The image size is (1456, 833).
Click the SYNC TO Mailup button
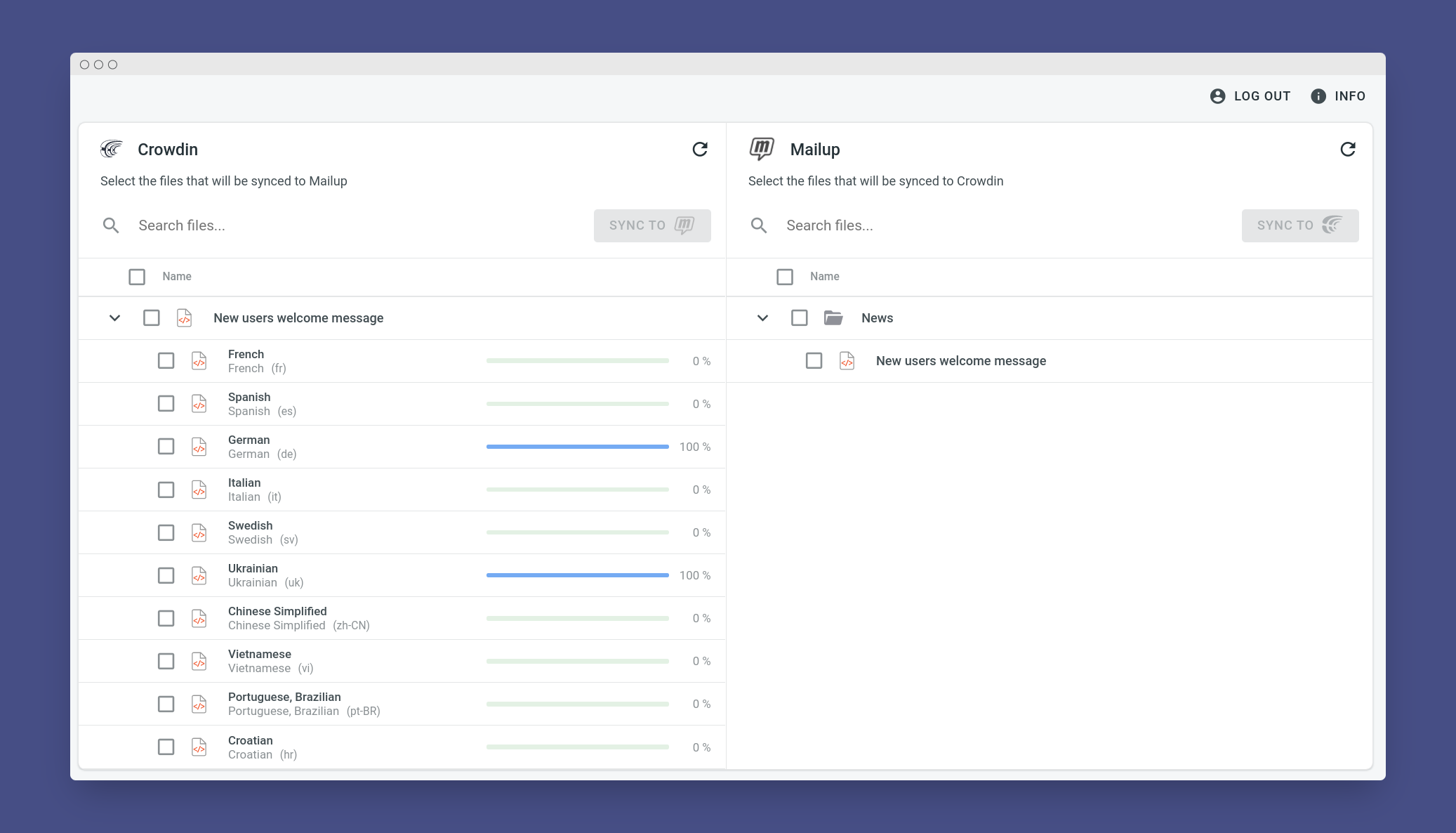(x=652, y=225)
